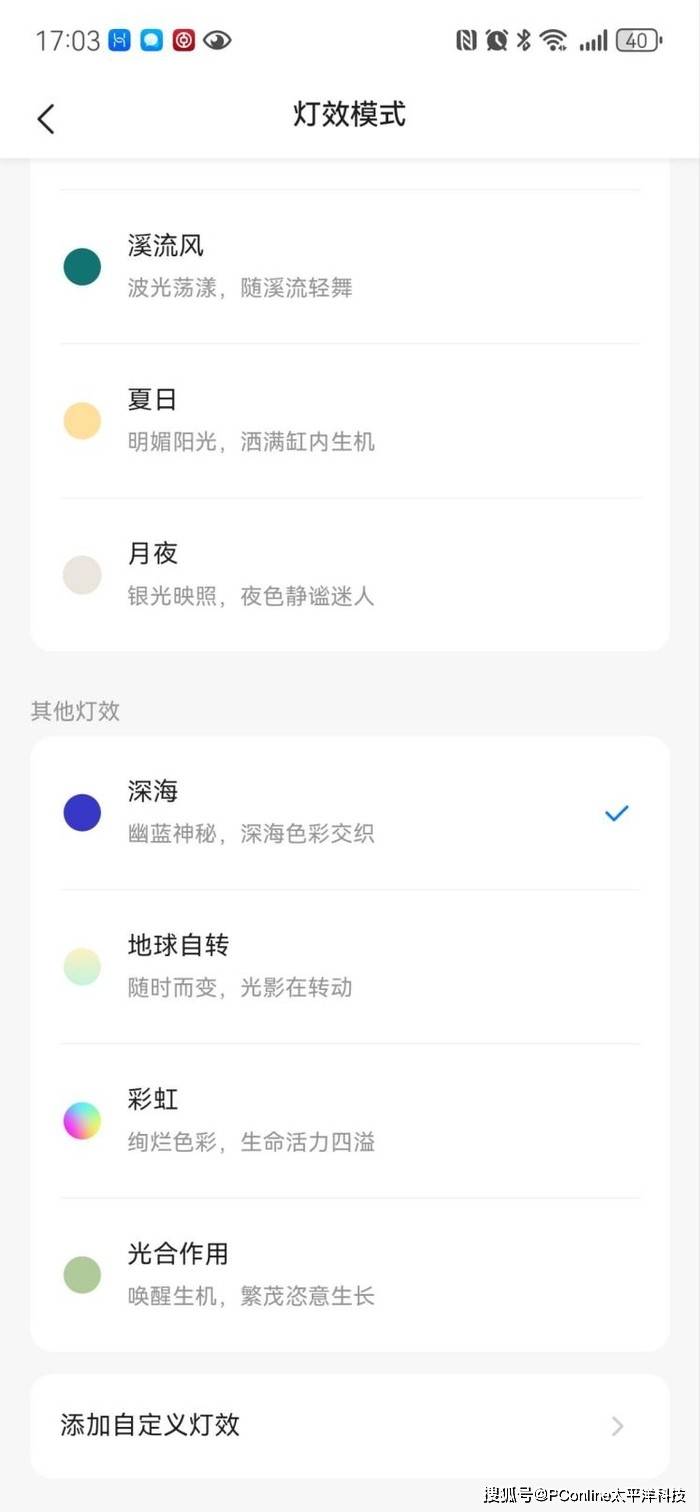This screenshot has width=700, height=1512.
Task: Tap the green 光合作用 circle icon
Action: [x=82, y=1275]
